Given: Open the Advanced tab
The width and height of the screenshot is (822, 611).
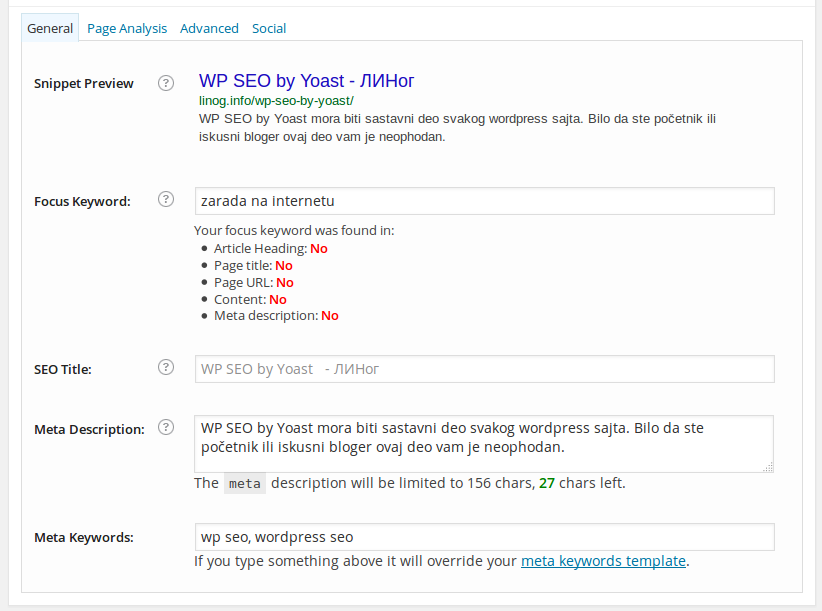Looking at the screenshot, I should [209, 28].
